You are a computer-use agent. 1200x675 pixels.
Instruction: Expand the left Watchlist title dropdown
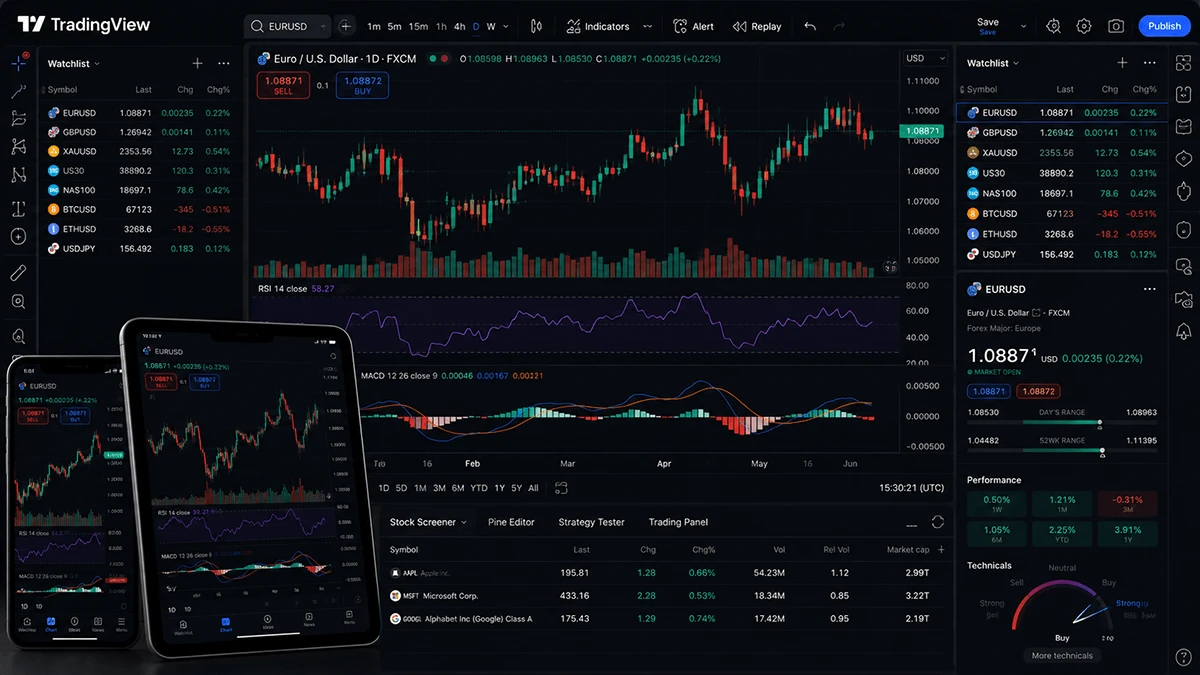click(95, 63)
